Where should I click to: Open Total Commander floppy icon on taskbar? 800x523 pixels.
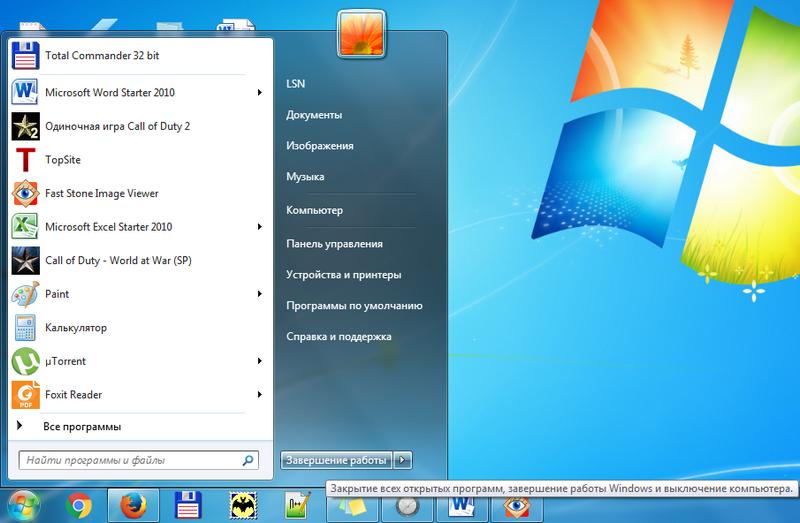[188, 506]
